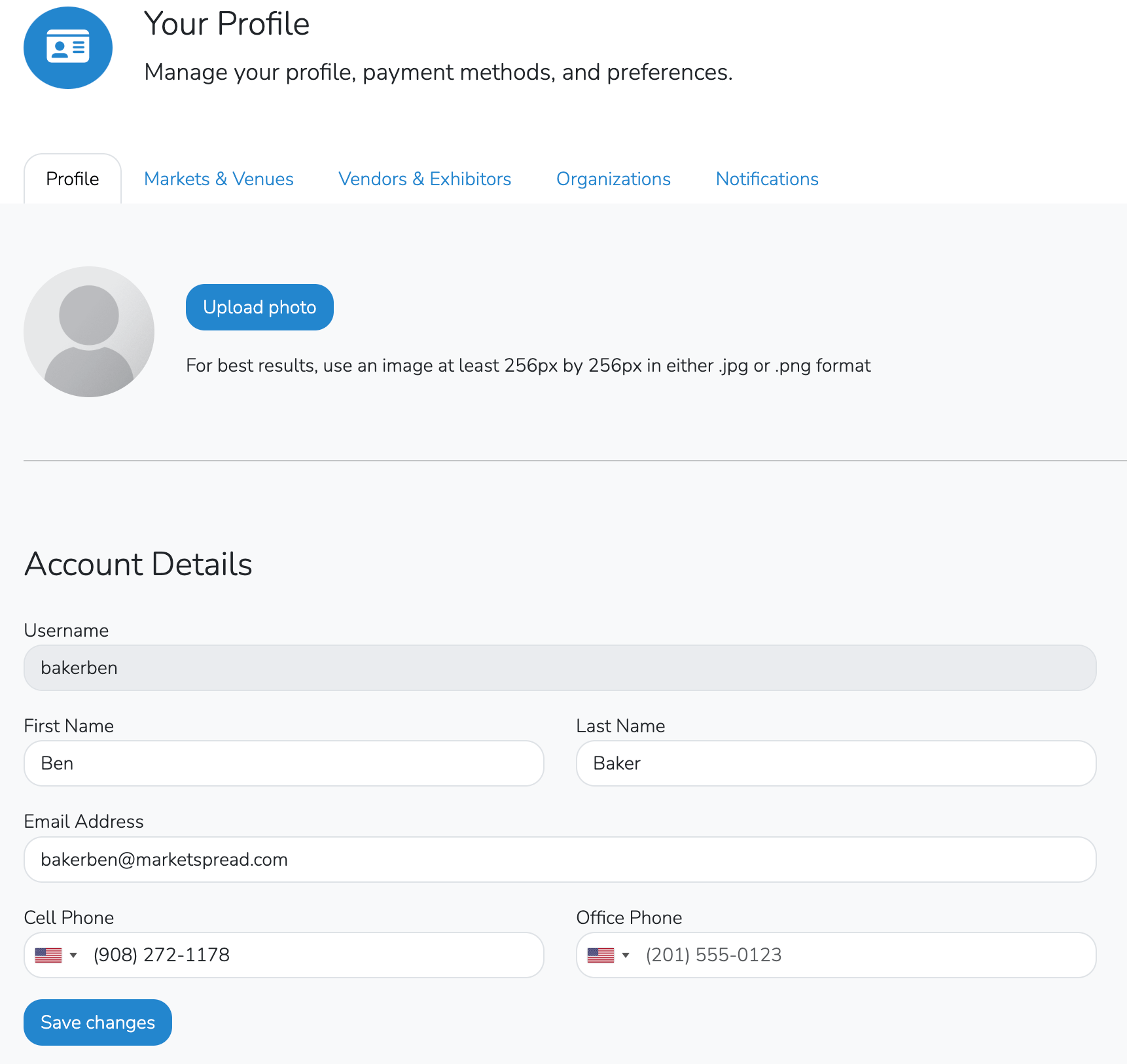Click the US flag in Cell Phone field
This screenshot has height=1064, width=1127.
48,955
